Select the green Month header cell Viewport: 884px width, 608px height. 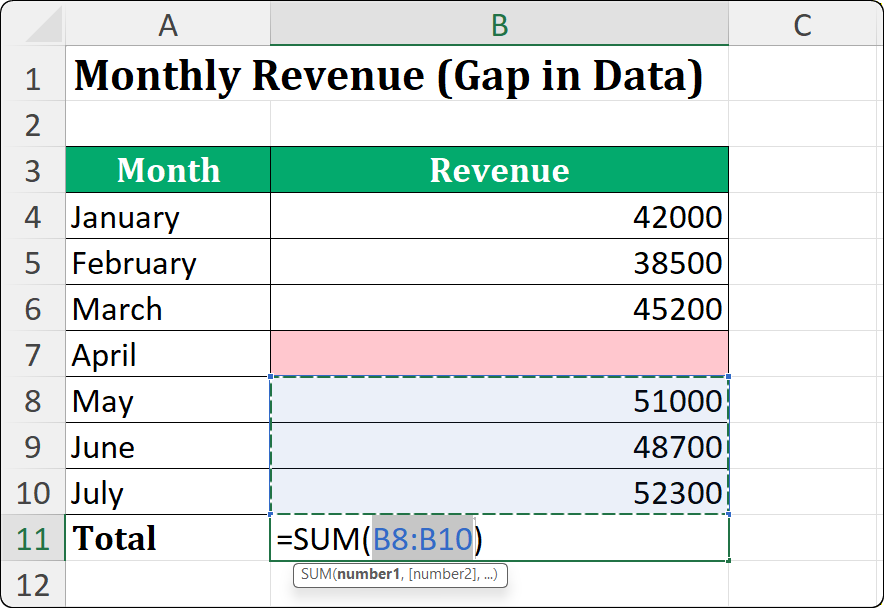168,170
